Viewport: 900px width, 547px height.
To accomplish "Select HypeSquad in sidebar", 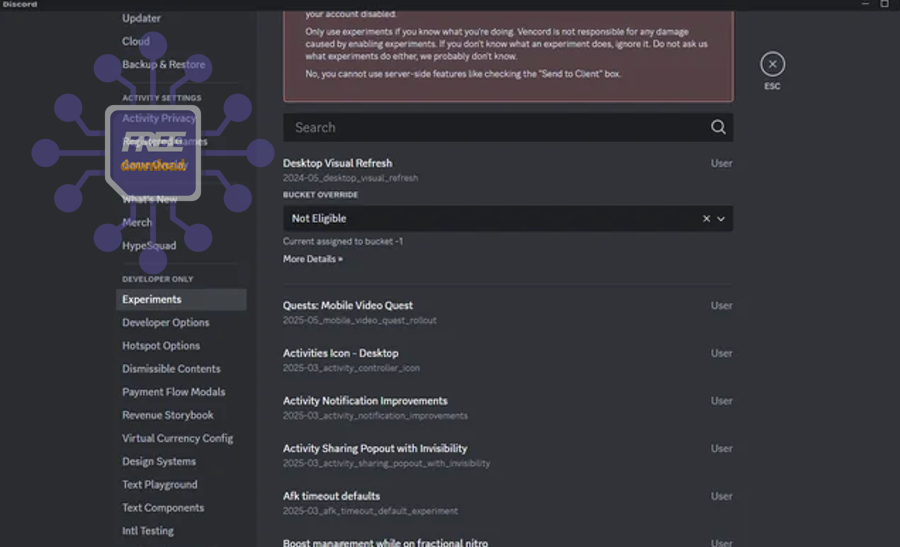I will (149, 246).
